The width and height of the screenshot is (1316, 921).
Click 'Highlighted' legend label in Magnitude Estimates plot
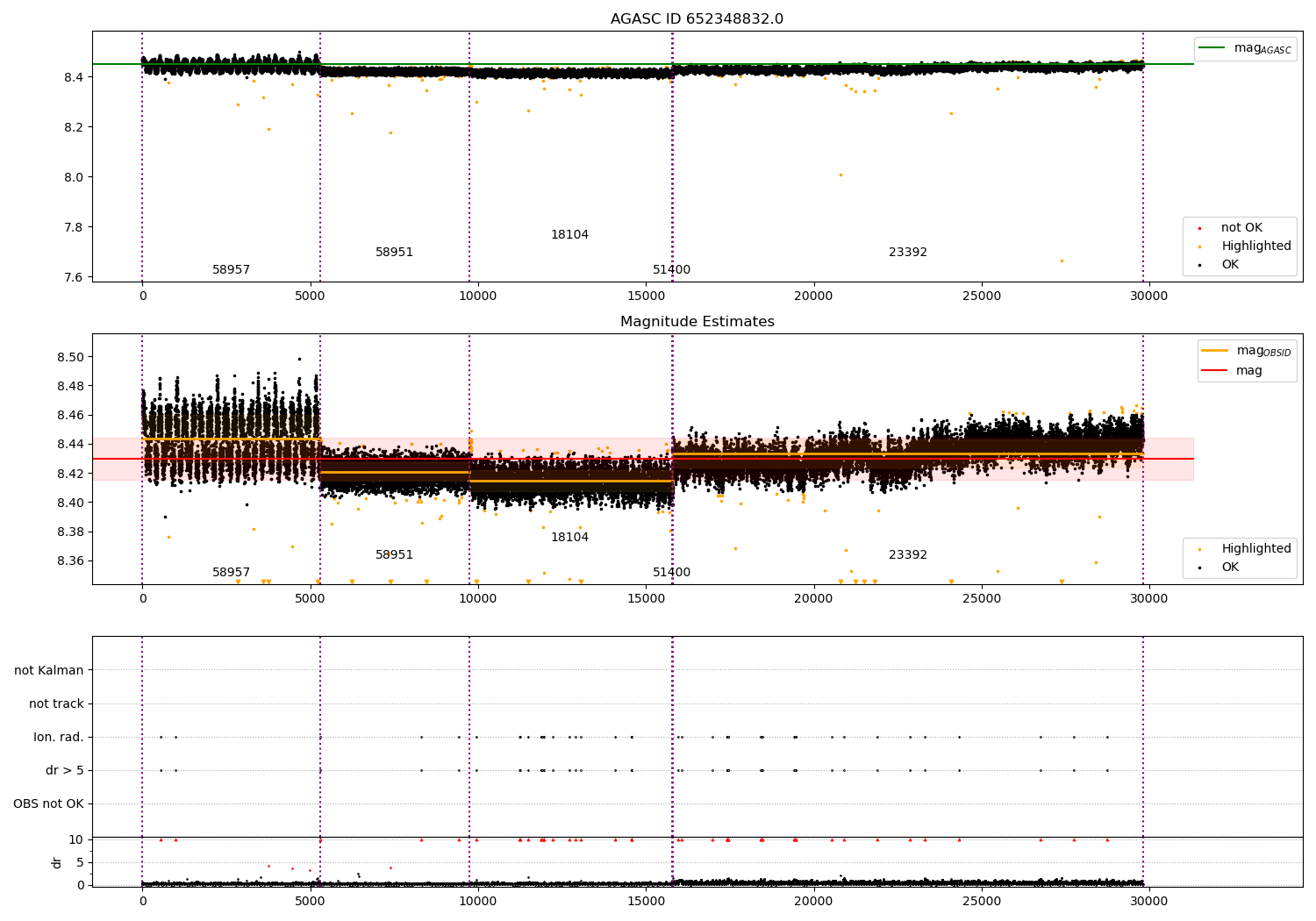click(1256, 549)
